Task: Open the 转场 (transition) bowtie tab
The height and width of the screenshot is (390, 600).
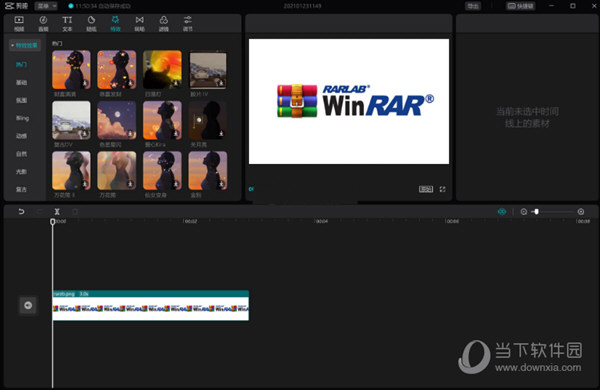Action: (x=140, y=23)
